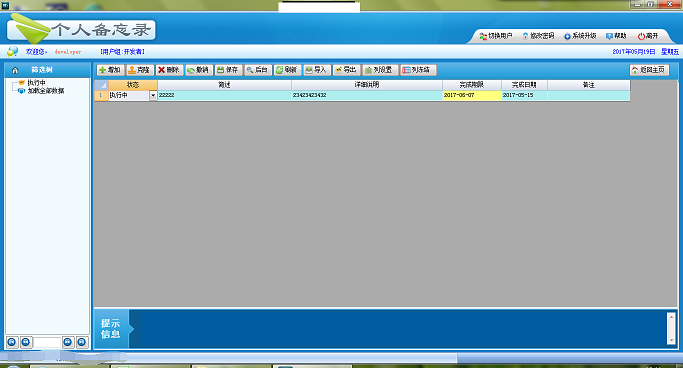Click the 导入 (import) toolbar button
Screen dimensions: 683x368
tap(317, 70)
